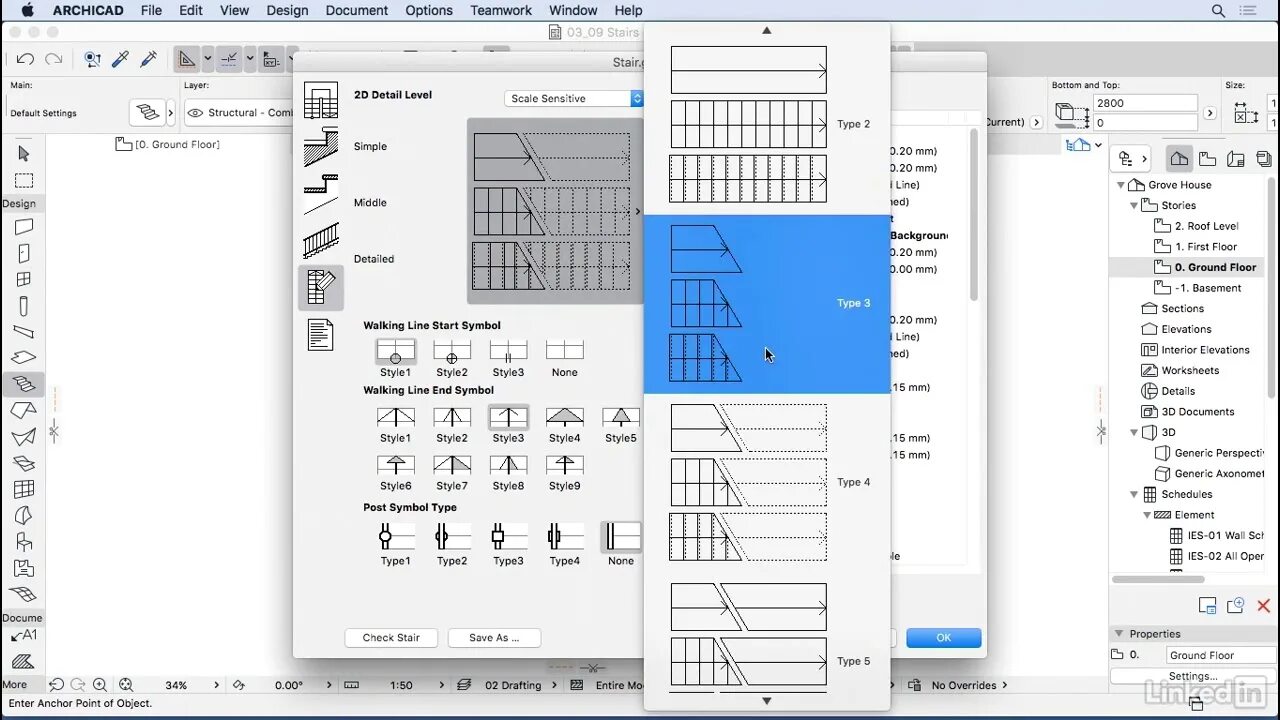
Task: Choose Type 2 stair symbol thumbnail
Action: point(766,124)
